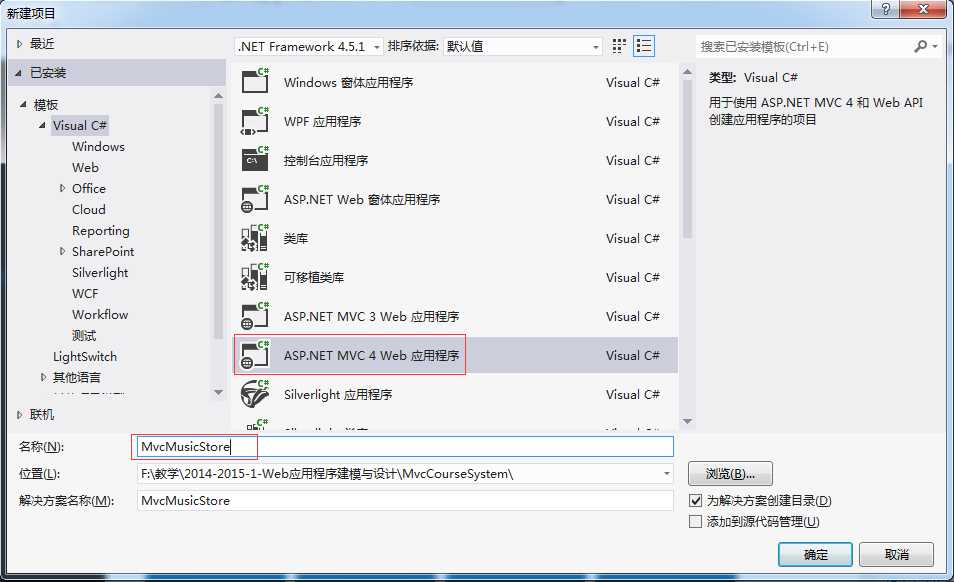Click the search magnifier icon
The height and width of the screenshot is (582, 954).
[x=921, y=46]
